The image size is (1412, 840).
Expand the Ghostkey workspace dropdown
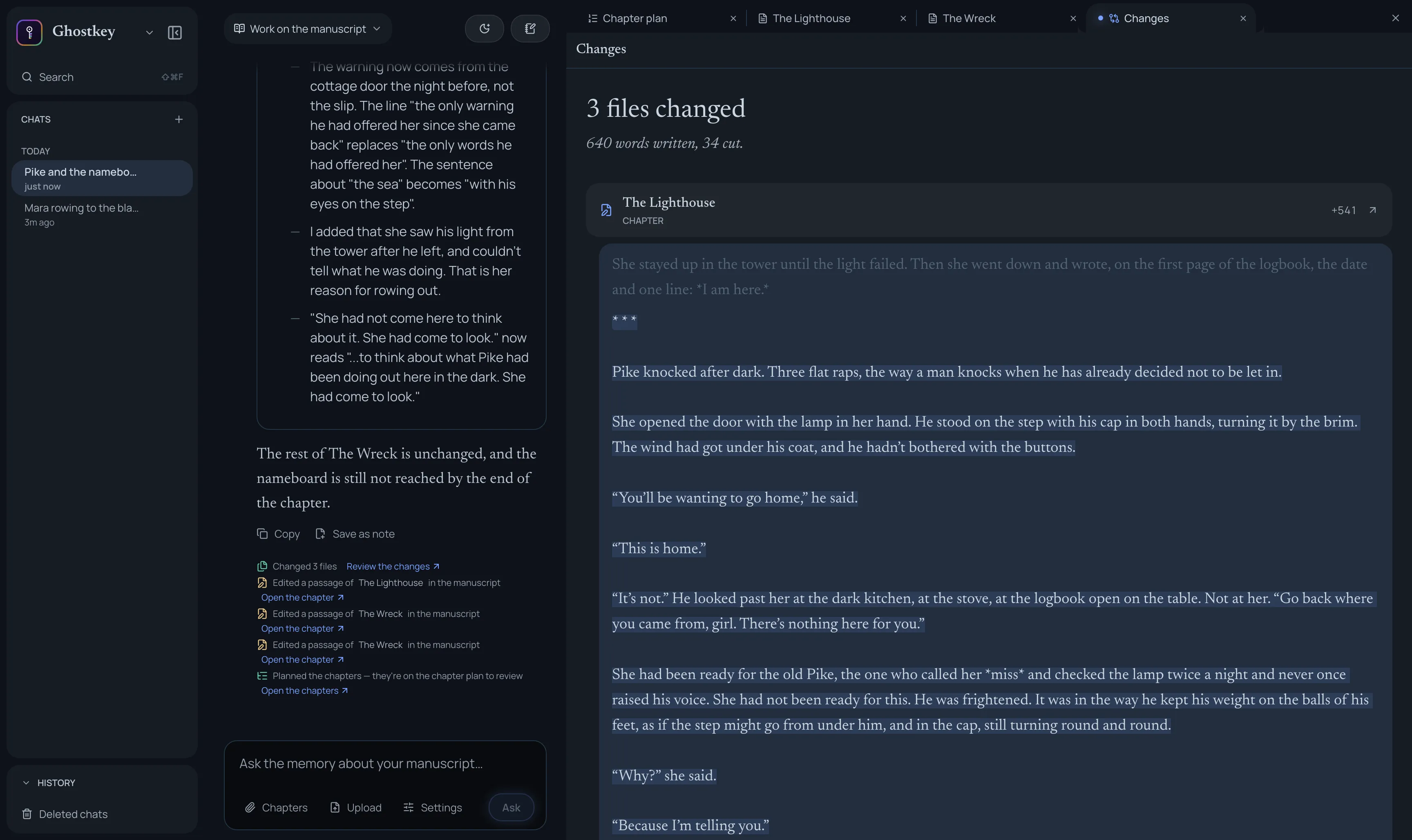tap(150, 32)
